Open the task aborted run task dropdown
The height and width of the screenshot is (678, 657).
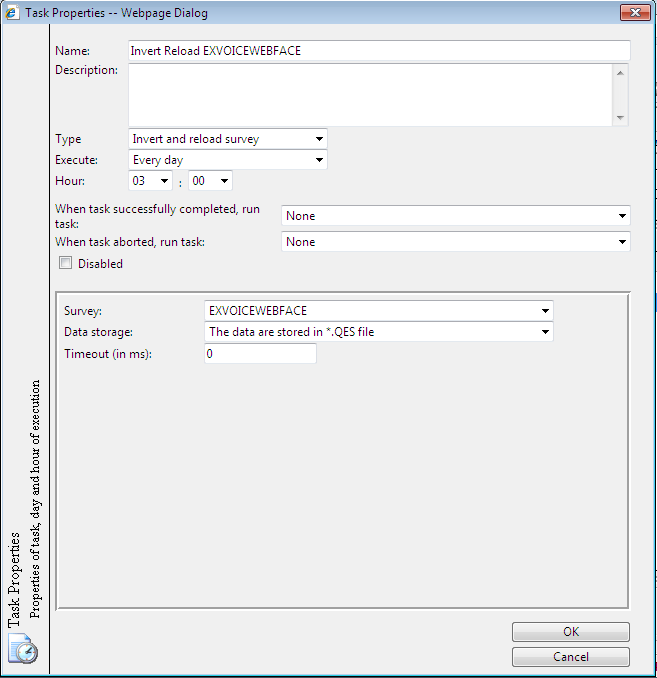point(456,242)
